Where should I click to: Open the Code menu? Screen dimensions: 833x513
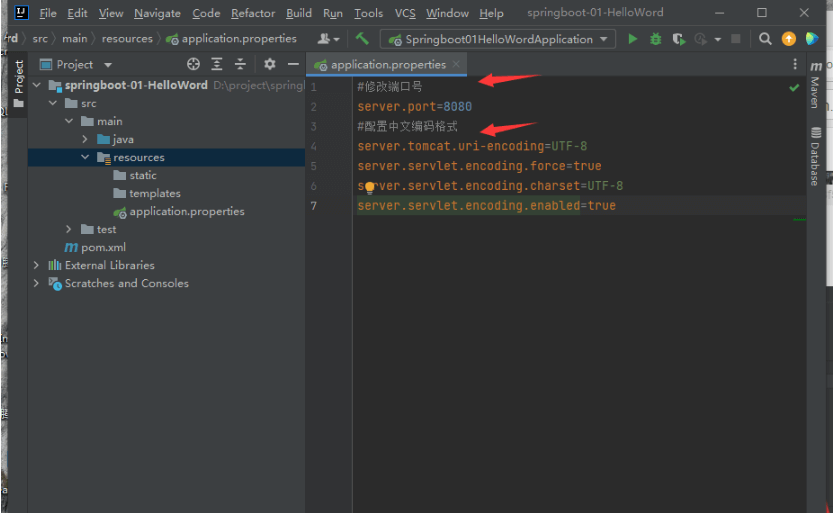click(206, 13)
